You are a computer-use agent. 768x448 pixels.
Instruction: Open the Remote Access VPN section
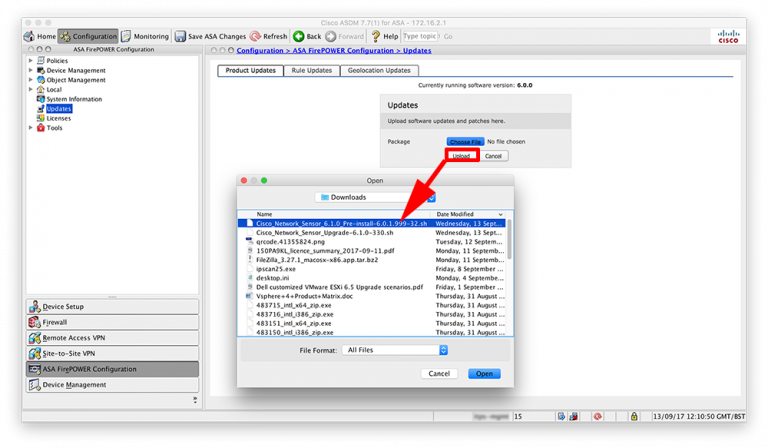pyautogui.click(x=113, y=338)
